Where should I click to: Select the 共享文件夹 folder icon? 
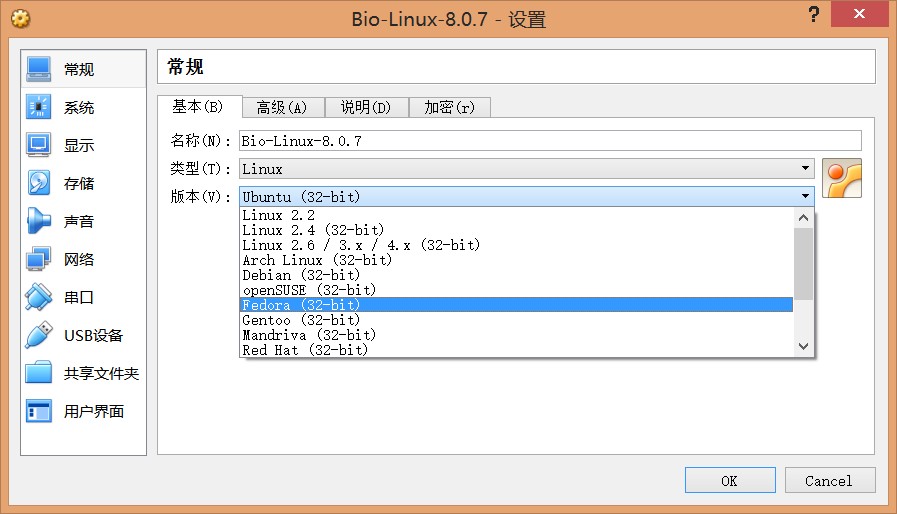tap(38, 373)
